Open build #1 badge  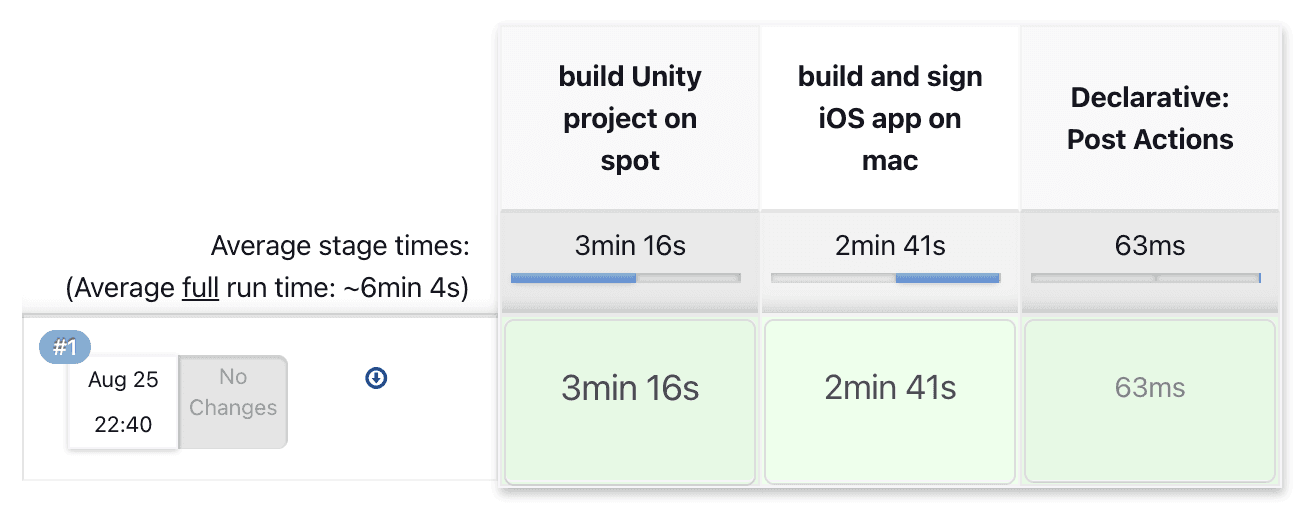click(65, 348)
